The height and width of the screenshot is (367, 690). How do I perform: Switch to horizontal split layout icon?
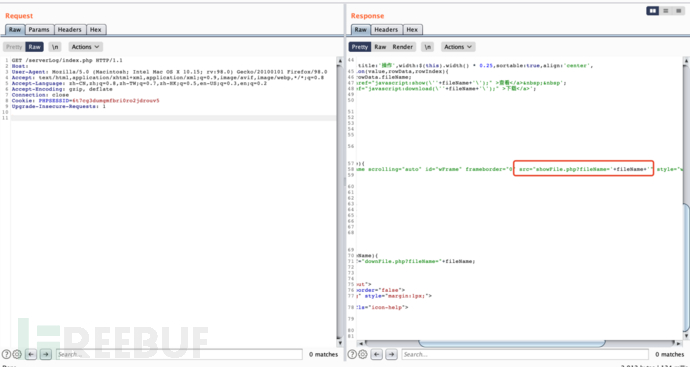pos(665,11)
